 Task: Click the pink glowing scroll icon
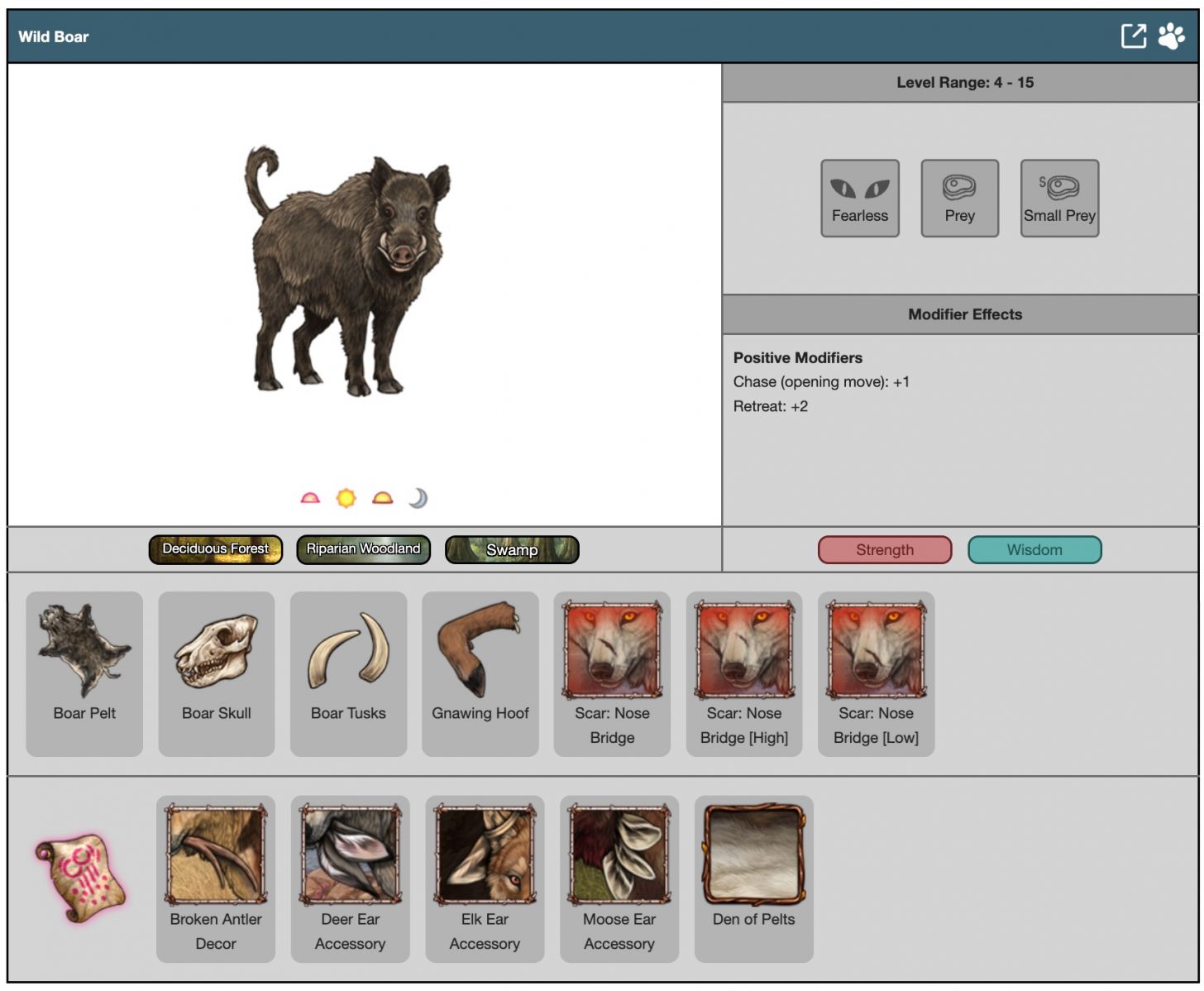pos(81,878)
